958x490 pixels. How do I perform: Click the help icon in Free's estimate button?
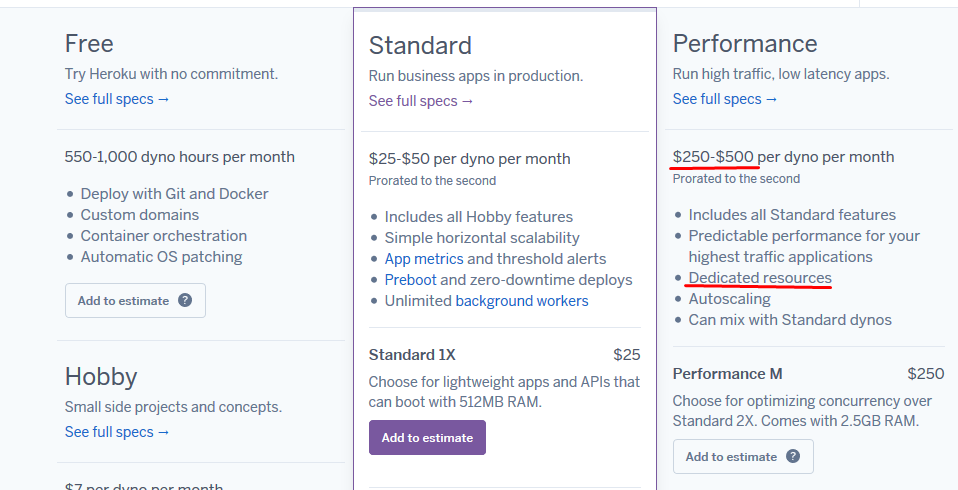click(x=185, y=300)
